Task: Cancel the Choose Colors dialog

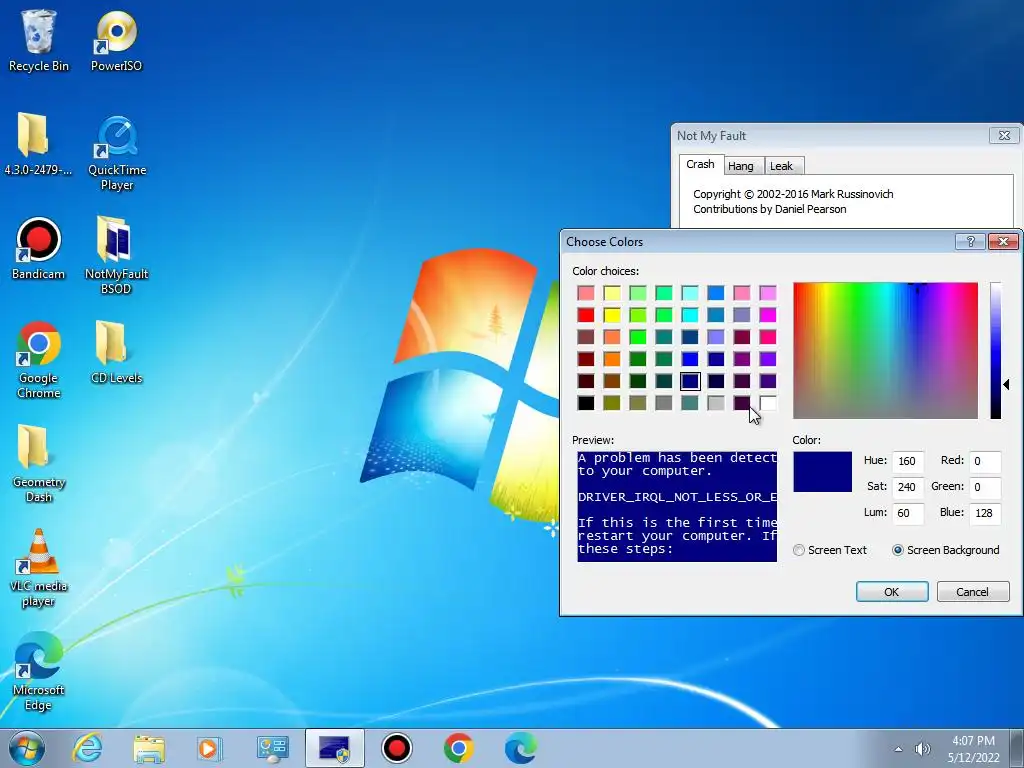Action: click(x=972, y=592)
